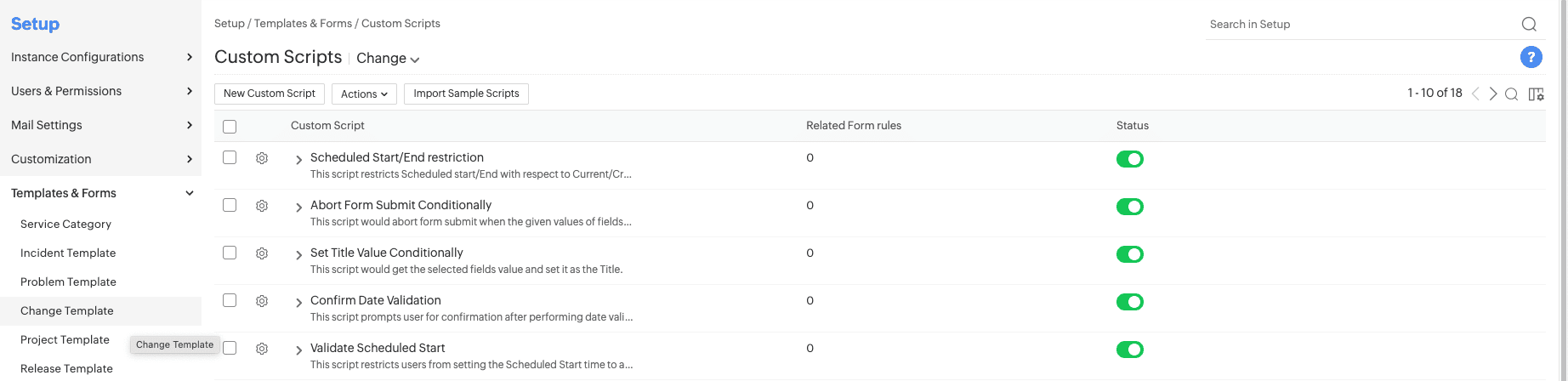The width and height of the screenshot is (1568, 381).
Task: Open the Change module dropdown
Action: 388,59
